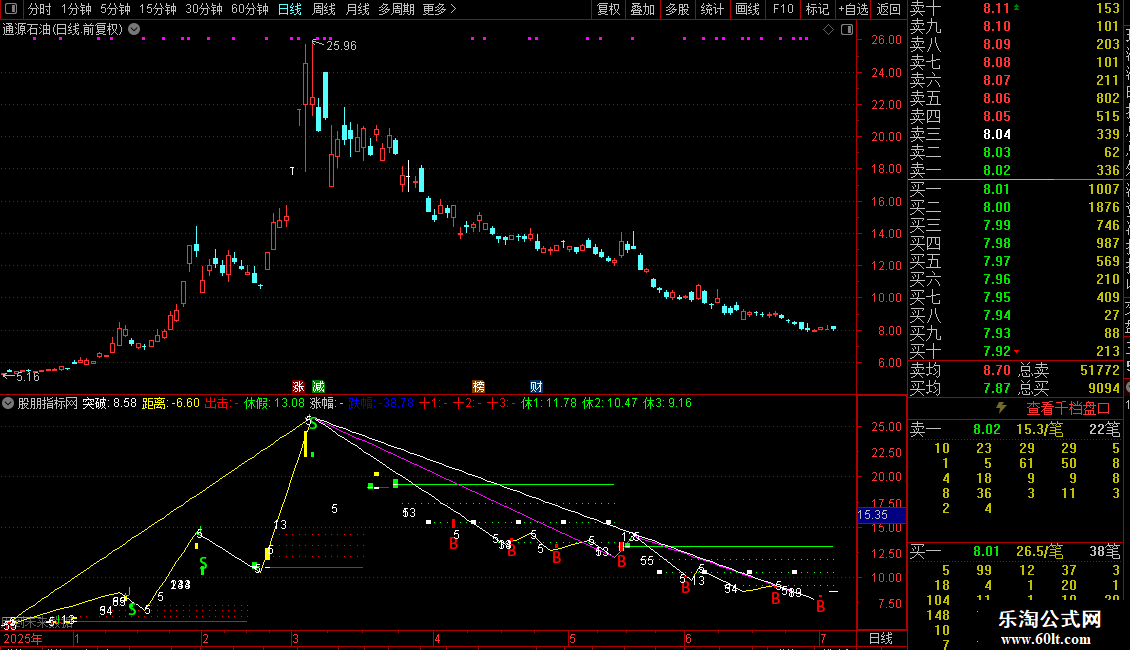Select the 月线 monthly tab
This screenshot has width=1130, height=650.
pos(357,9)
